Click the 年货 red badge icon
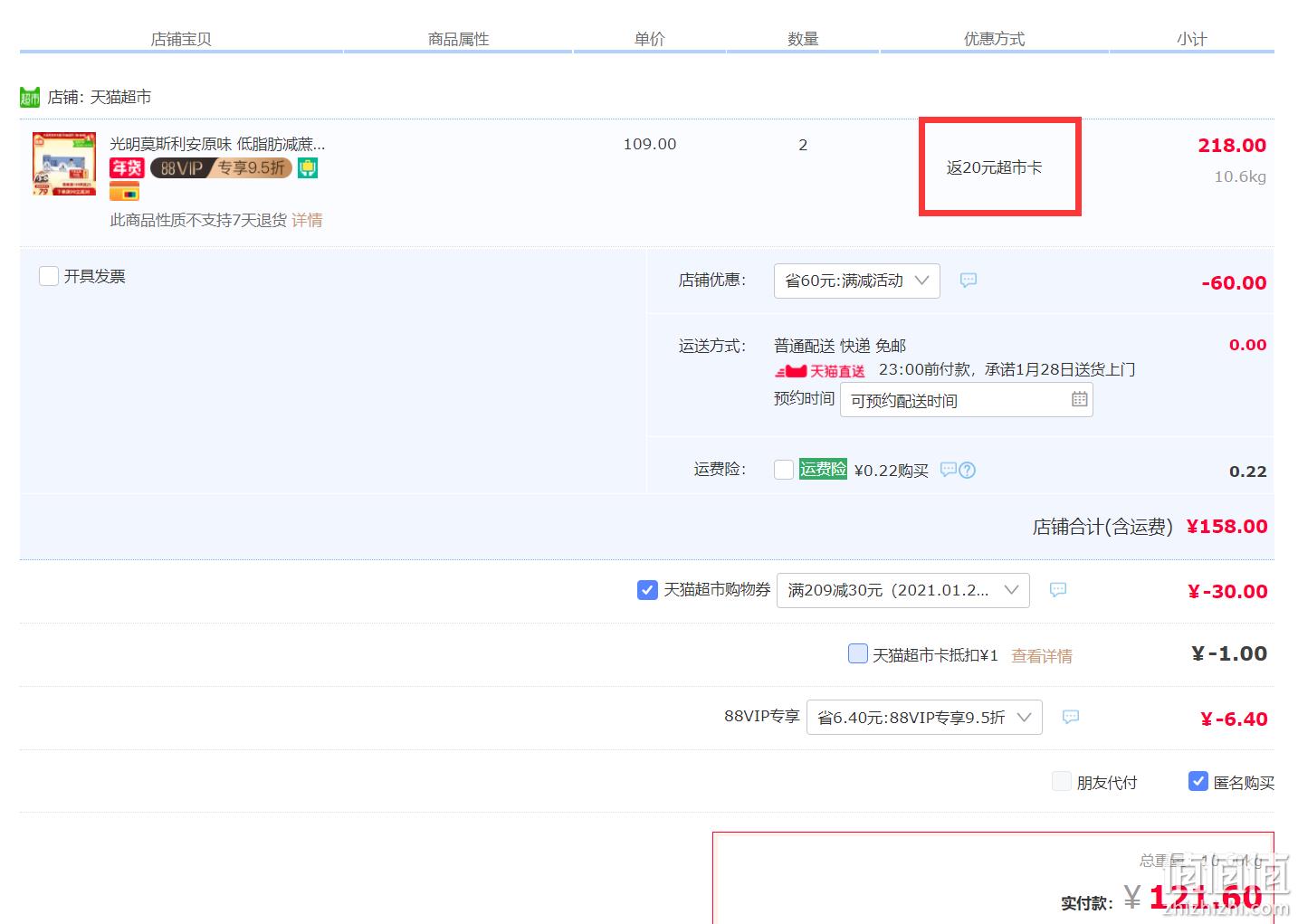1298x924 pixels. click(127, 168)
